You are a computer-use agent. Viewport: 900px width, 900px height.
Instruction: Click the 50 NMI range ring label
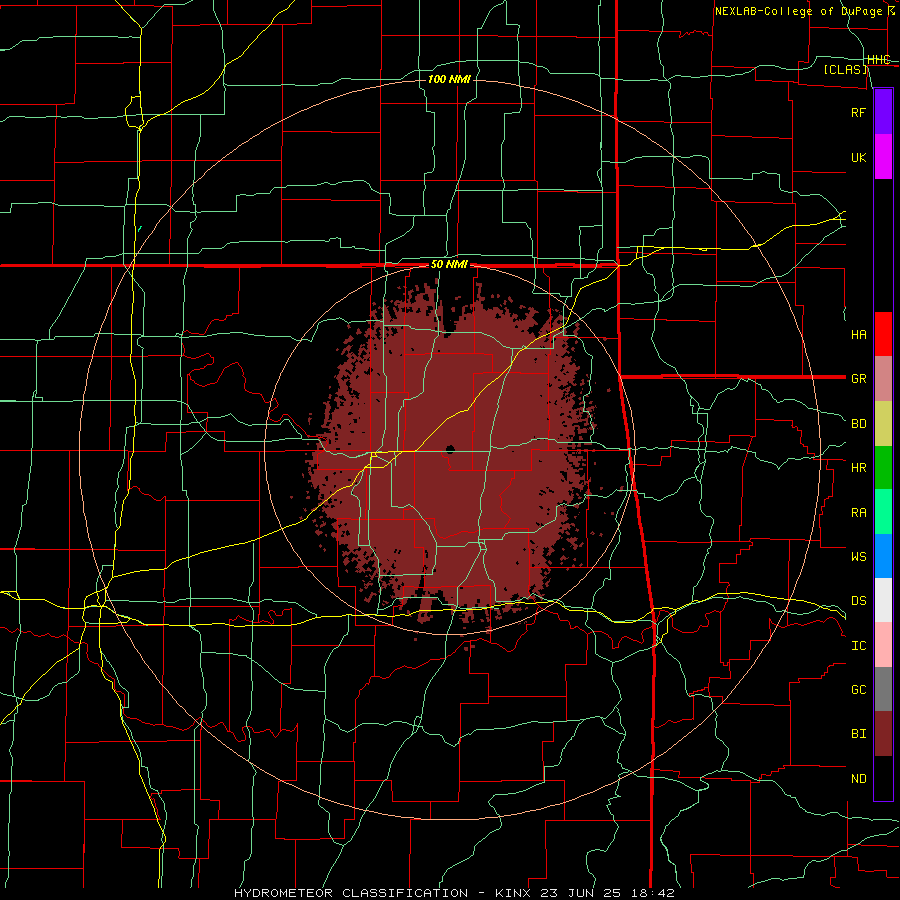click(x=449, y=265)
